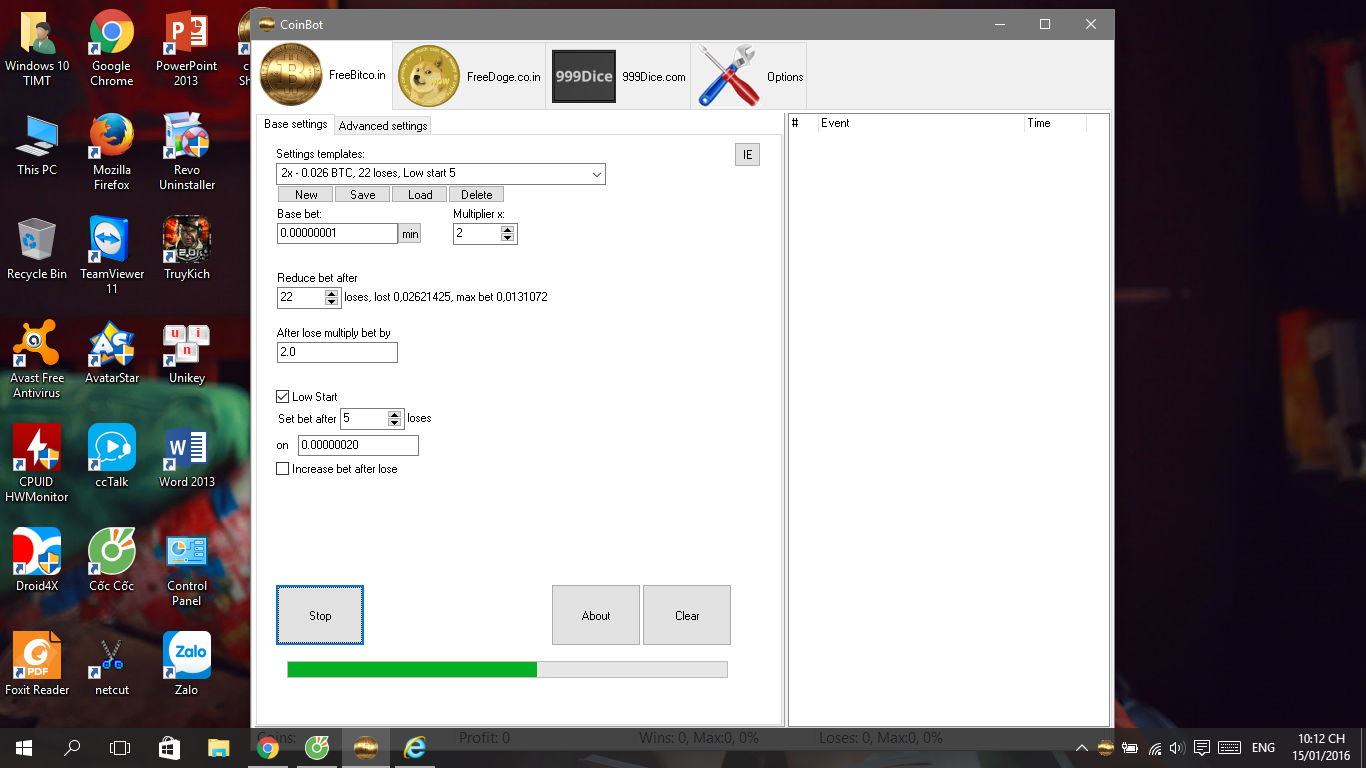Stop the running bot
Viewport: 1366px width, 768px height.
pyautogui.click(x=320, y=615)
